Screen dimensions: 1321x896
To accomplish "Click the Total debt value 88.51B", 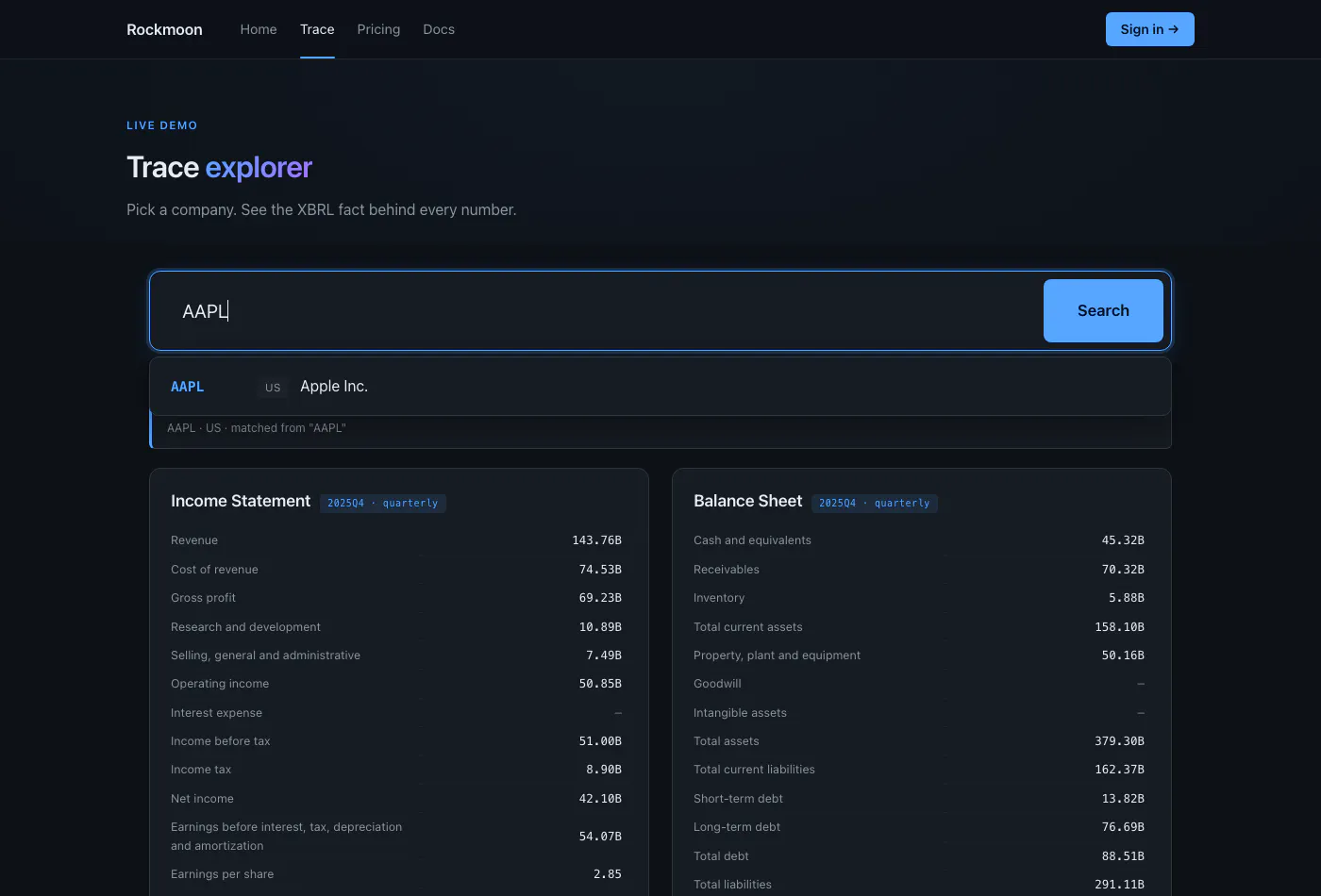I will [x=1123, y=856].
